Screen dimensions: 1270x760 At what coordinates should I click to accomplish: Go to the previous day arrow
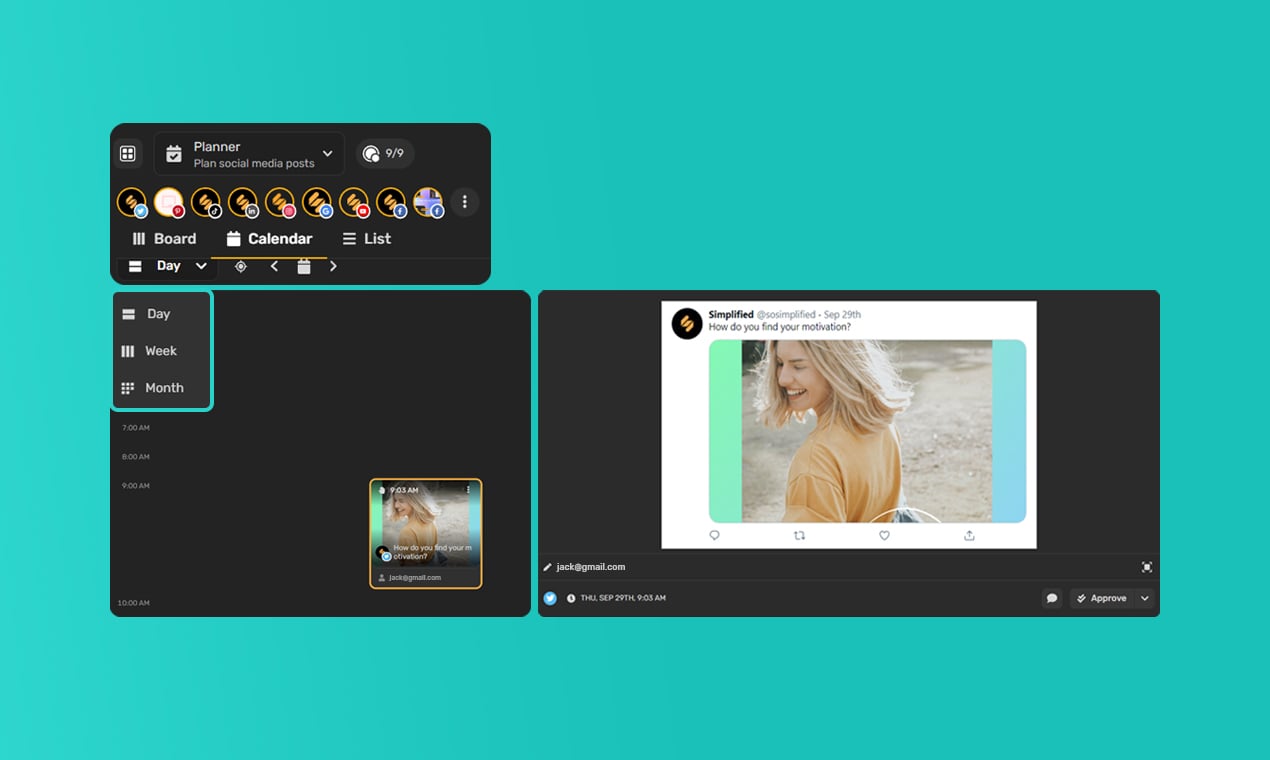[274, 266]
